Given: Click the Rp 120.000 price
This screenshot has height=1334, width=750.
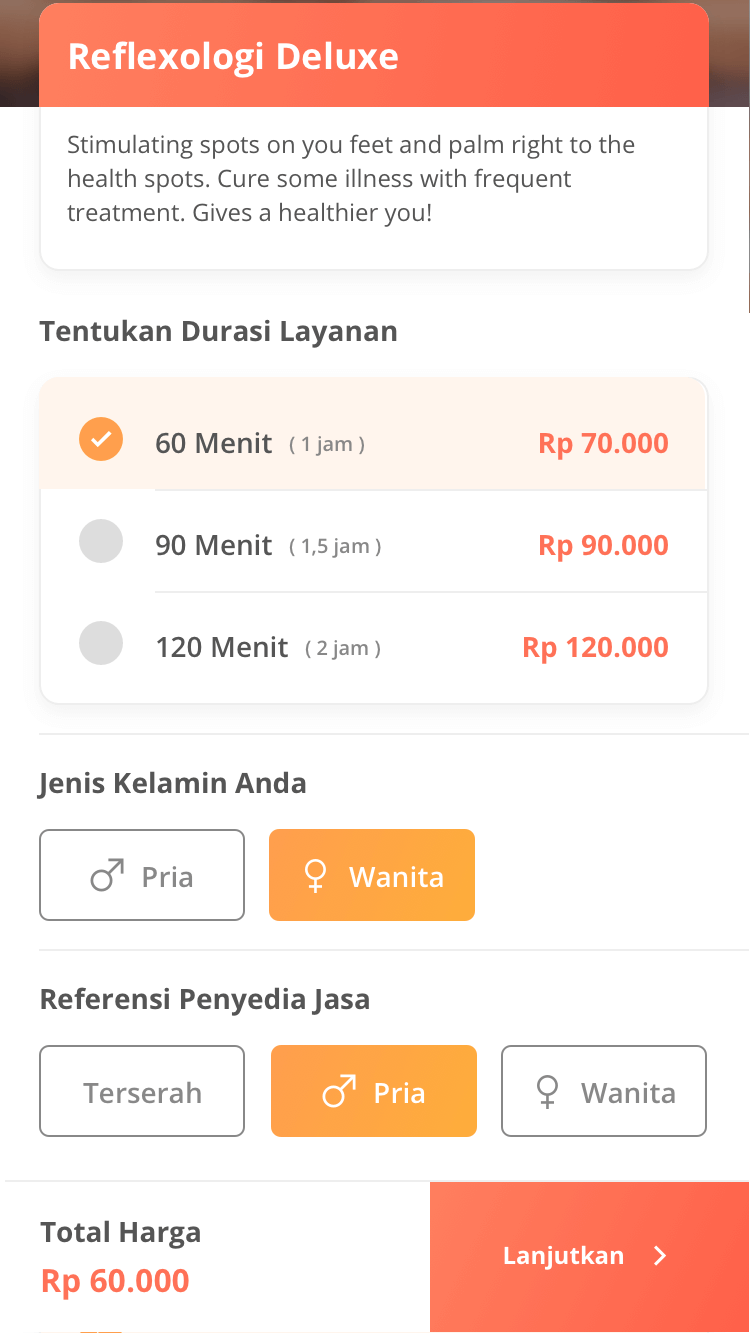Looking at the screenshot, I should click(595, 647).
